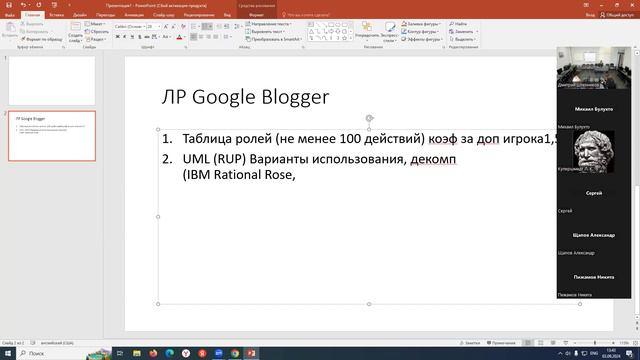This screenshot has width=640, height=360.
Task: Toggle the bulleted list
Action: point(194,27)
